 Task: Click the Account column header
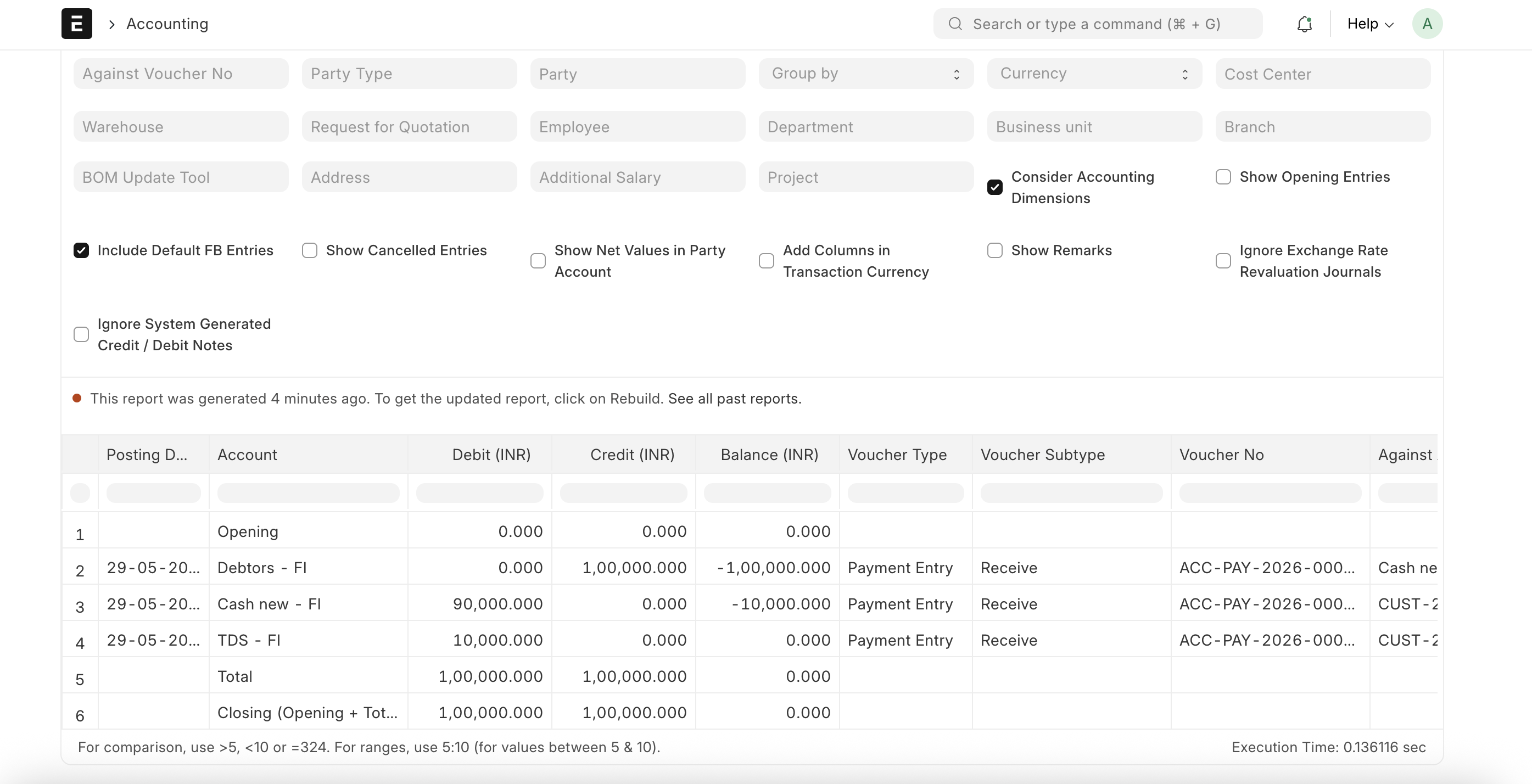tap(308, 455)
